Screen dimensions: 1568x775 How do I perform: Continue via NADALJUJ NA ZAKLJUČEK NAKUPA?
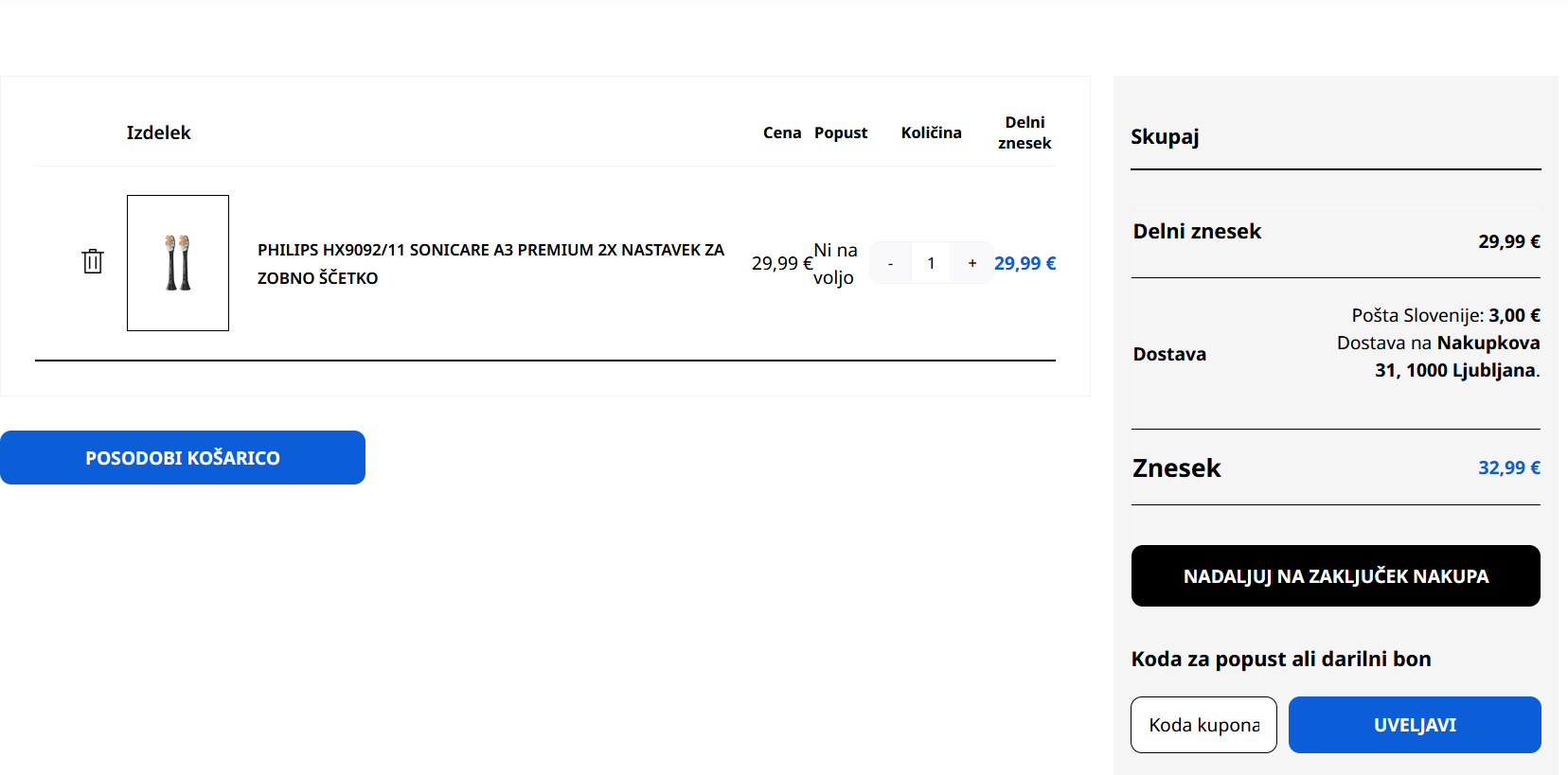point(1335,575)
